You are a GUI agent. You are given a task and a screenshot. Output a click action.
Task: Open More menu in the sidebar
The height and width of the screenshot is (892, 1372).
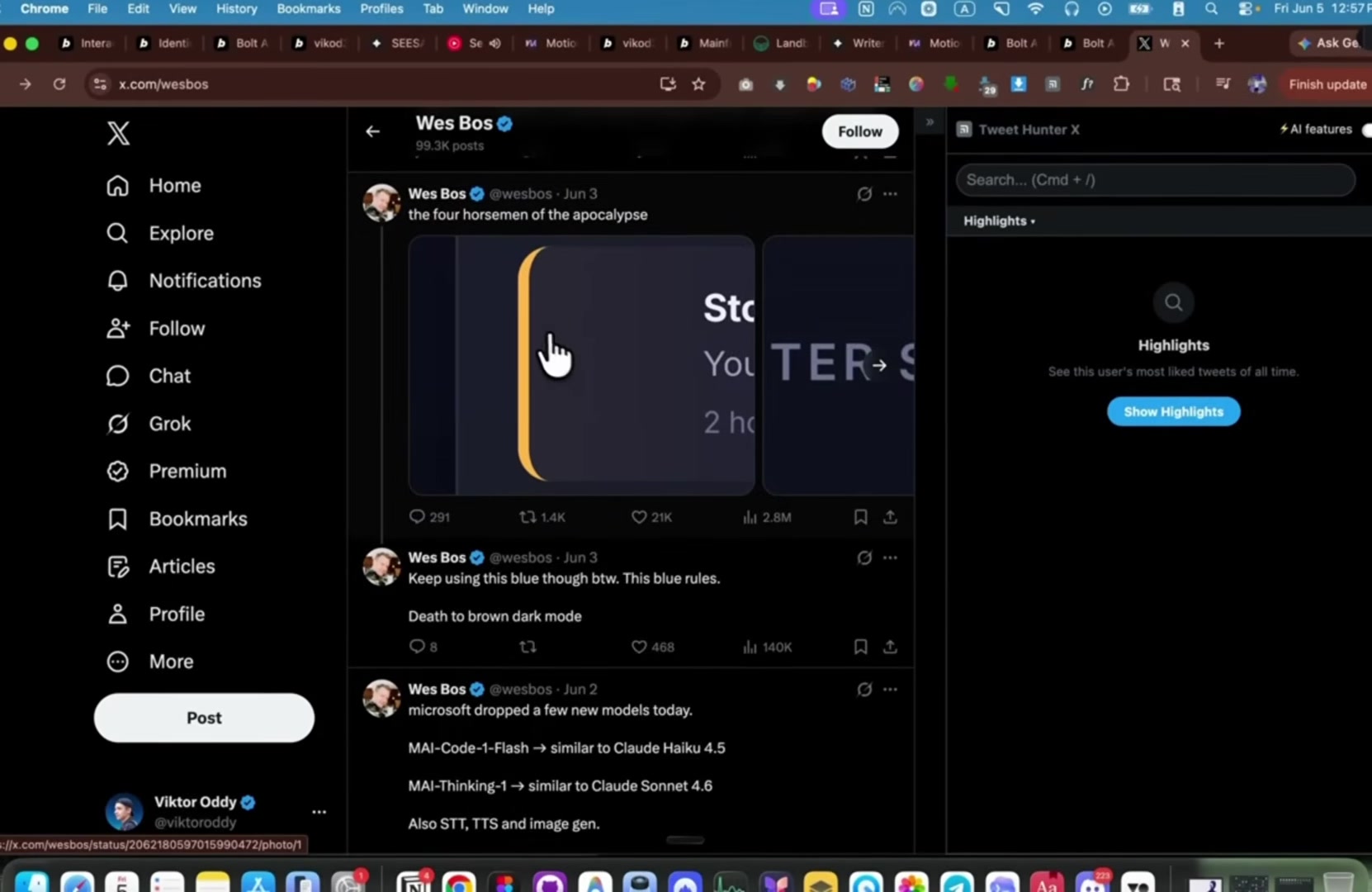click(x=150, y=662)
